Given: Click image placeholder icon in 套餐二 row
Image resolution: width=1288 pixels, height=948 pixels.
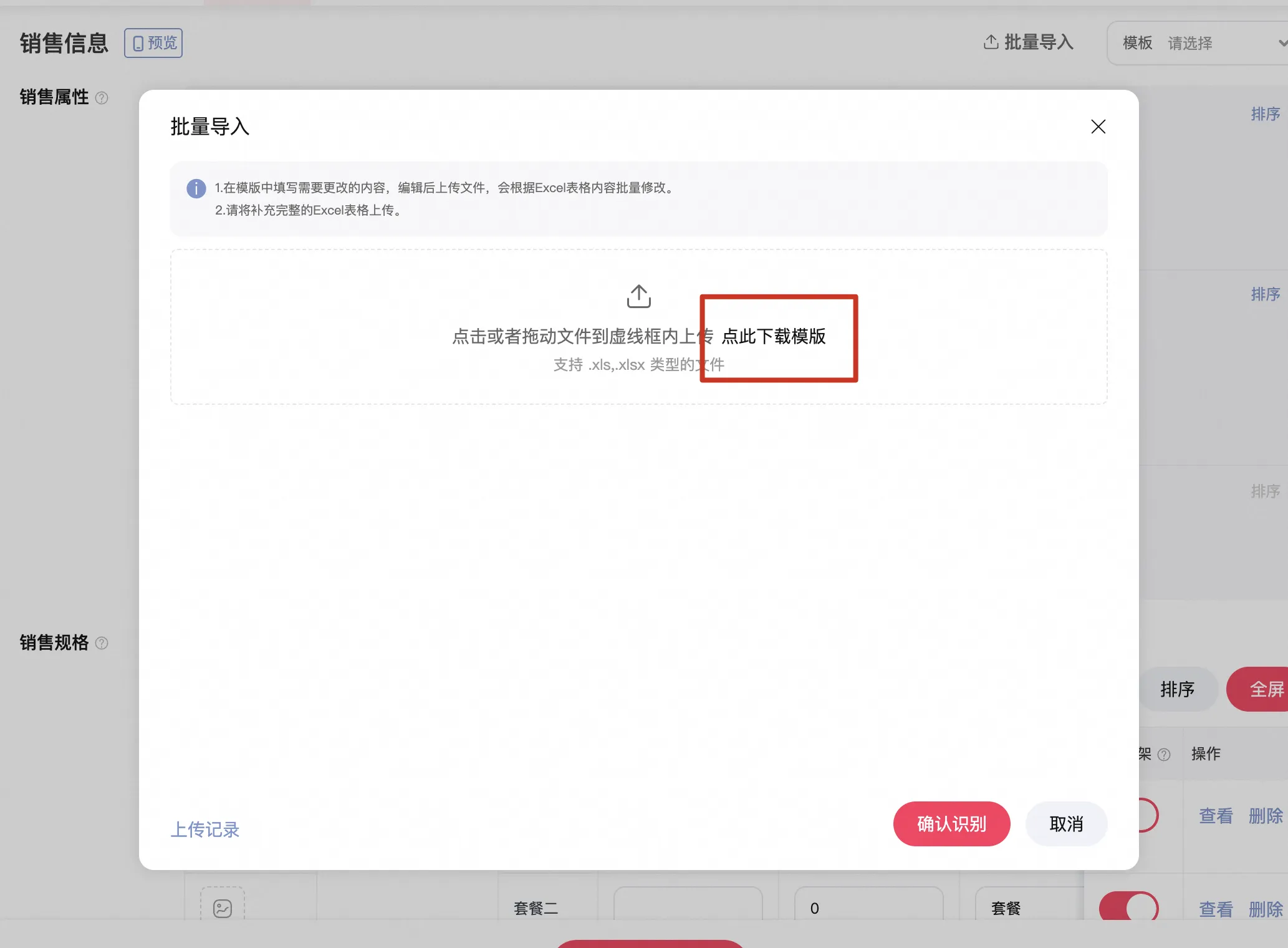Looking at the screenshot, I should click(x=223, y=908).
